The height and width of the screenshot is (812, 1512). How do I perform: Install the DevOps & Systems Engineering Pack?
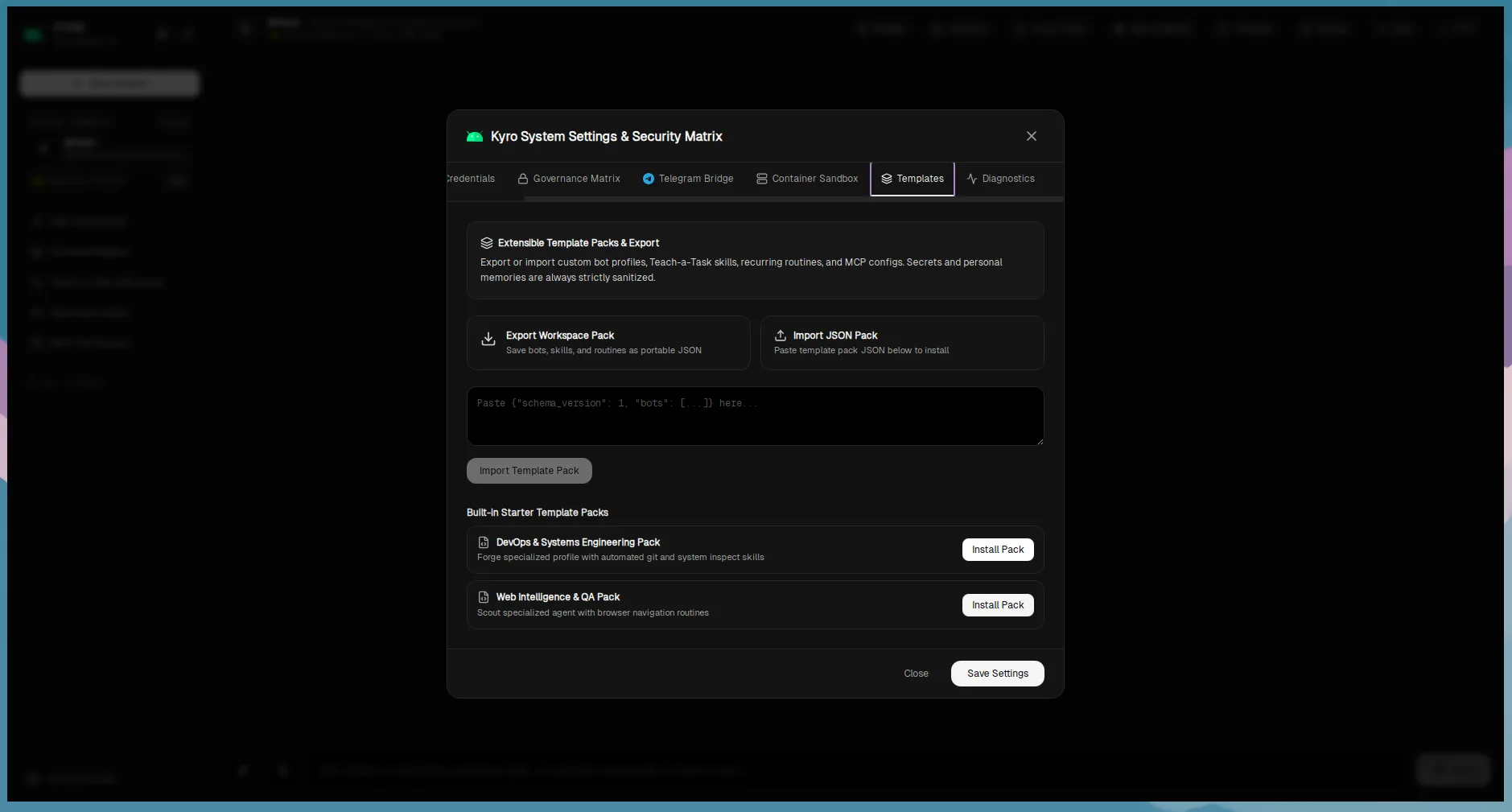click(x=998, y=550)
